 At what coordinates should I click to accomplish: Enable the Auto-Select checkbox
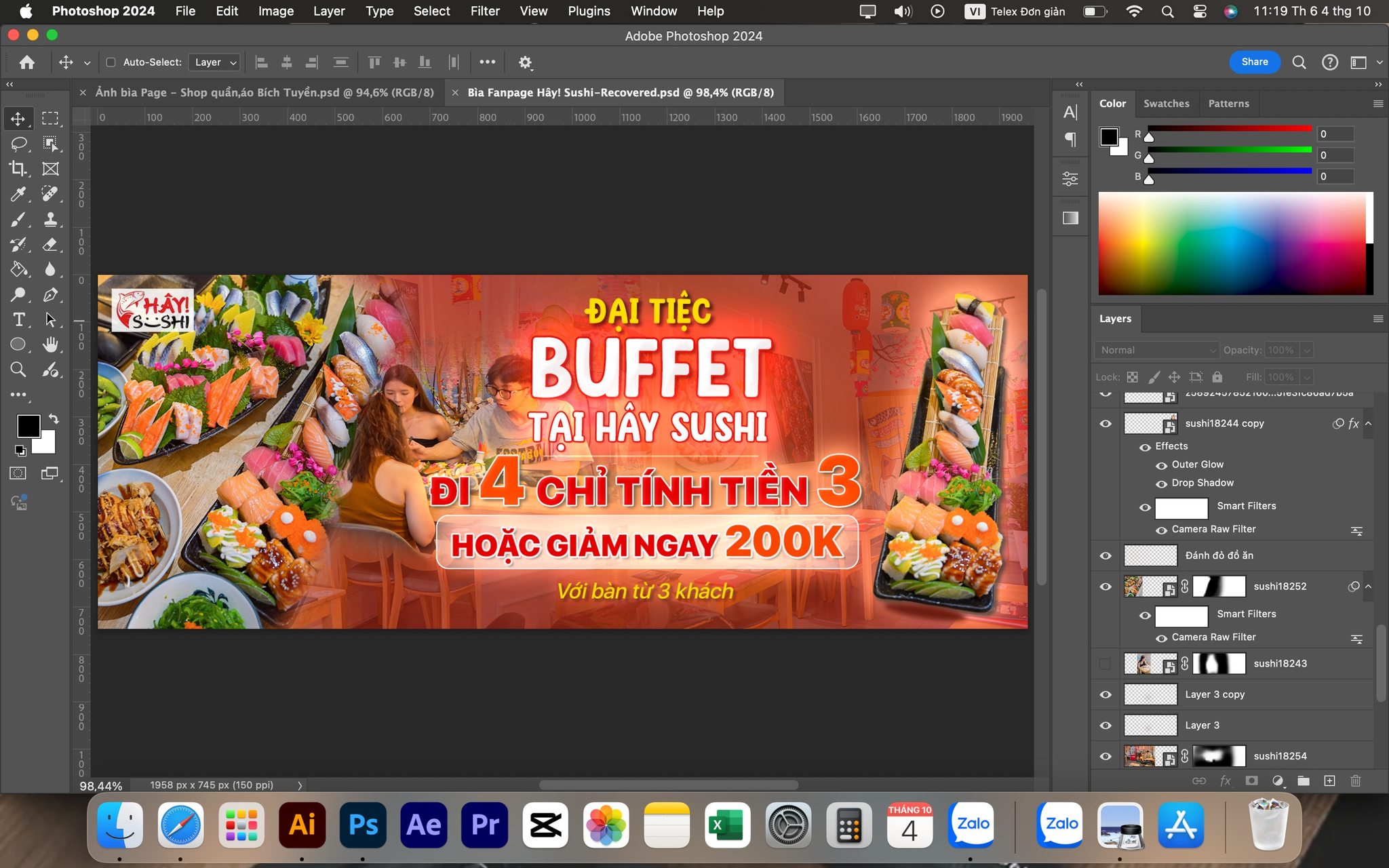[111, 62]
